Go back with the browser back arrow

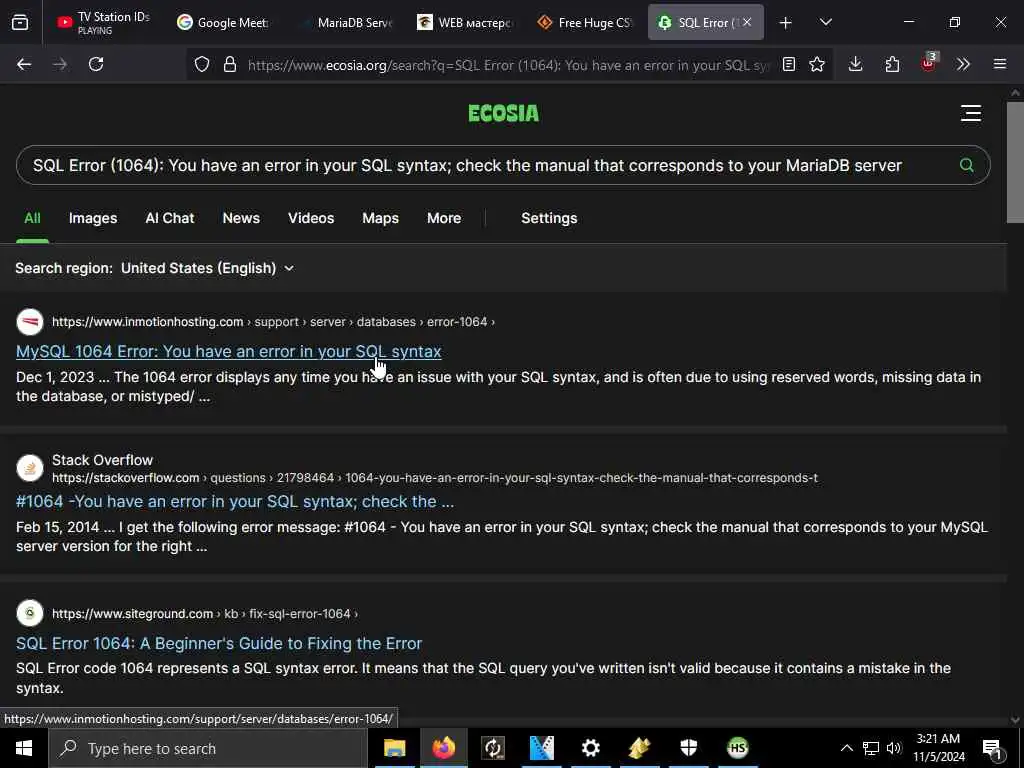pyautogui.click(x=24, y=64)
